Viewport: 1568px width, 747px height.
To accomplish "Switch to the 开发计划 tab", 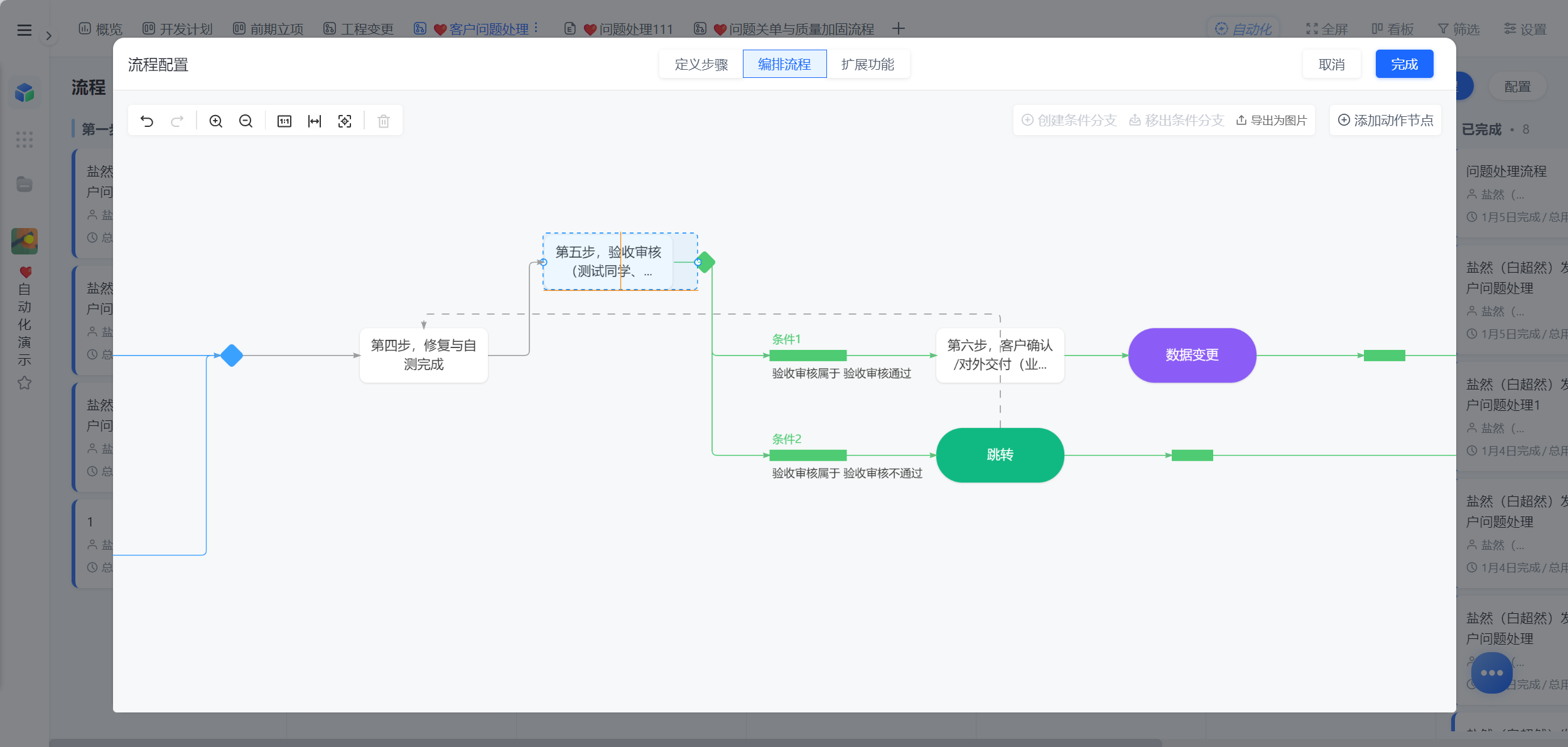I will (178, 29).
